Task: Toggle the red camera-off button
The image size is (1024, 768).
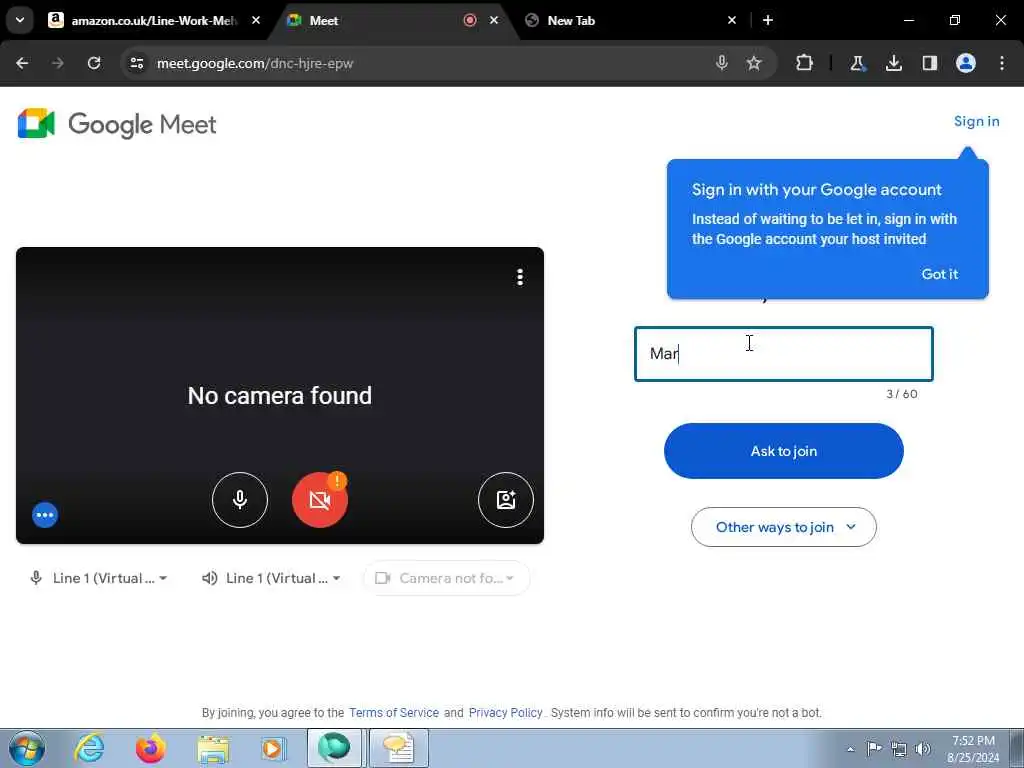Action: pos(319,500)
